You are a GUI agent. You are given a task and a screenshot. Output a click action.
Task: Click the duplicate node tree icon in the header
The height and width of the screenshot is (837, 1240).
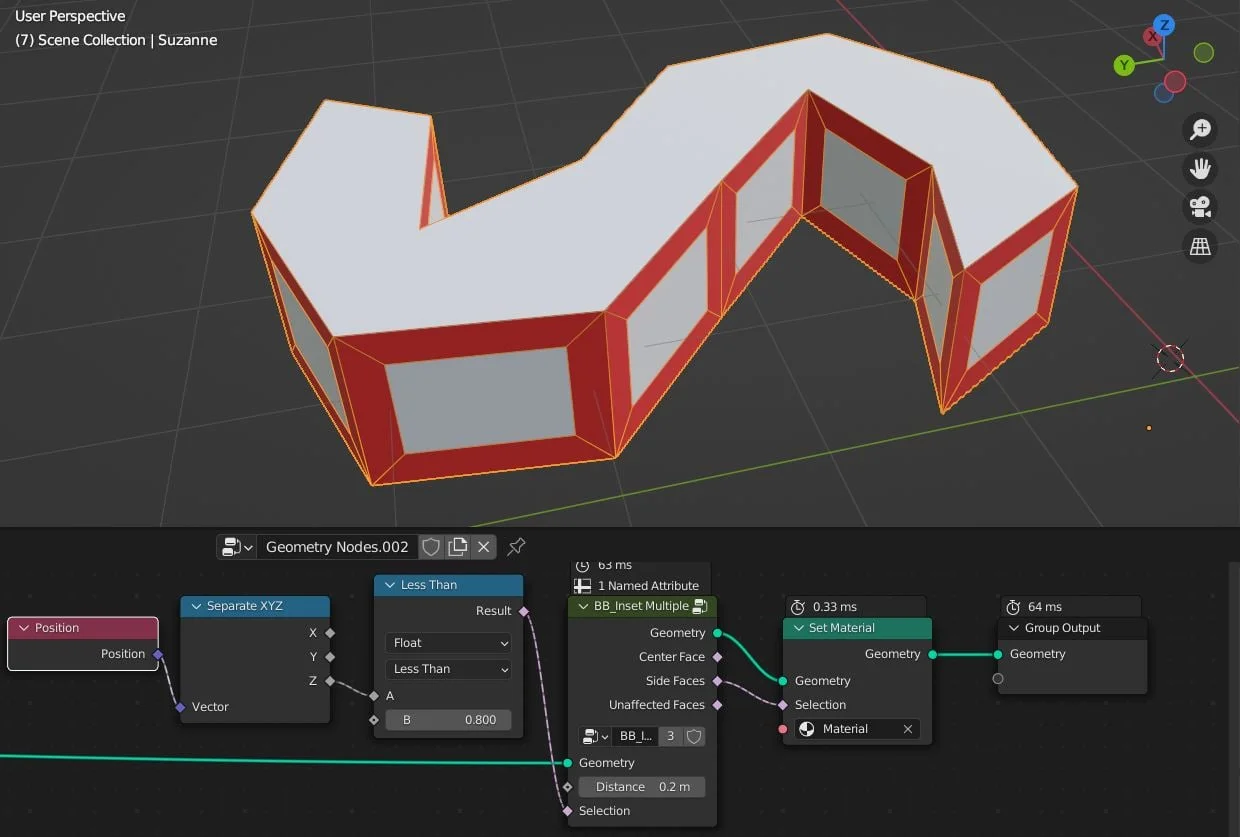click(457, 547)
